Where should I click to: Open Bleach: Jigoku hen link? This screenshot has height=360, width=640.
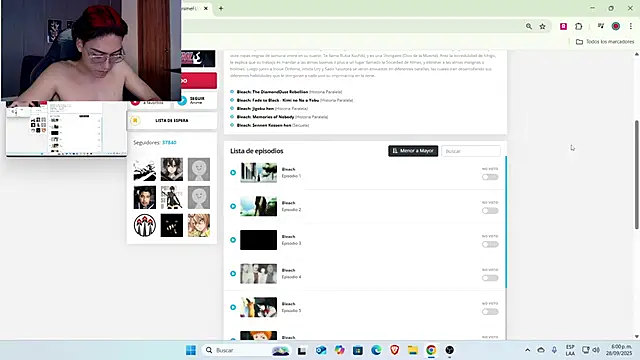click(x=255, y=109)
